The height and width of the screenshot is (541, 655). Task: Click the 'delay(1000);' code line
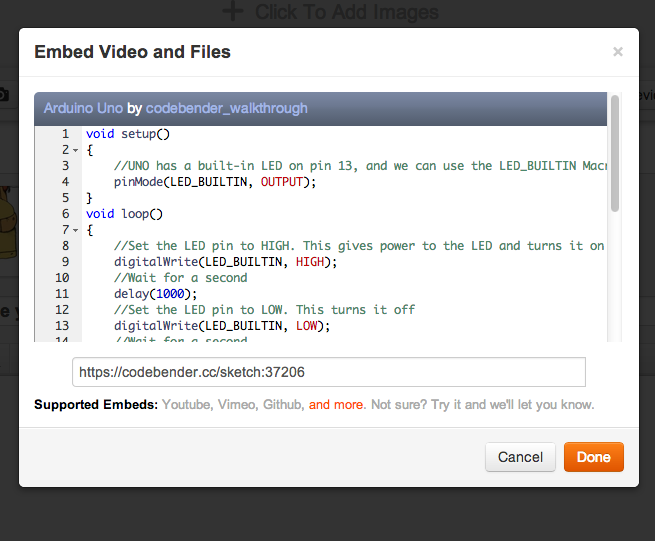(155, 294)
